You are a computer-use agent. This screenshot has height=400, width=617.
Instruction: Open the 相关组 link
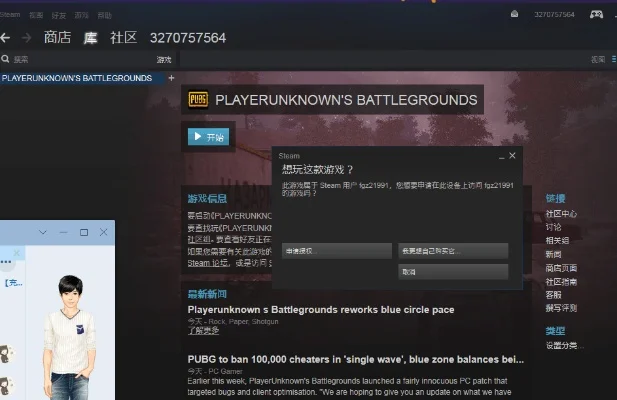tap(557, 241)
